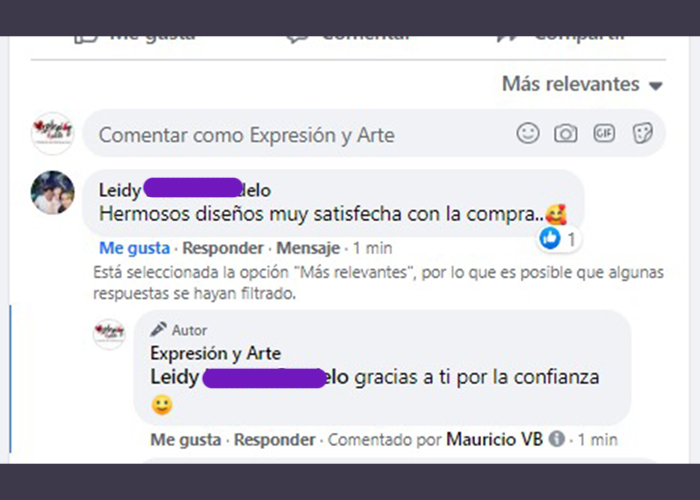This screenshot has width=700, height=500.
Task: Open the sticker picker icon
Action: click(x=642, y=133)
